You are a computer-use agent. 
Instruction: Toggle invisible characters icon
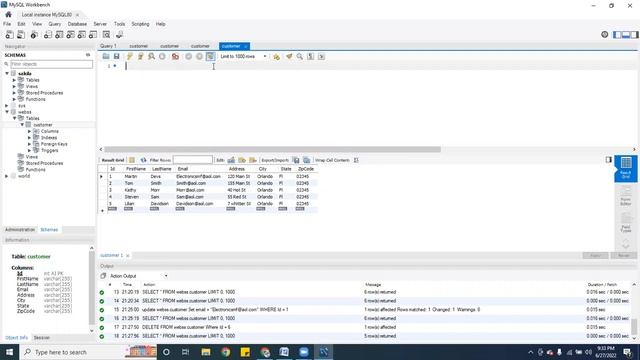(x=311, y=56)
